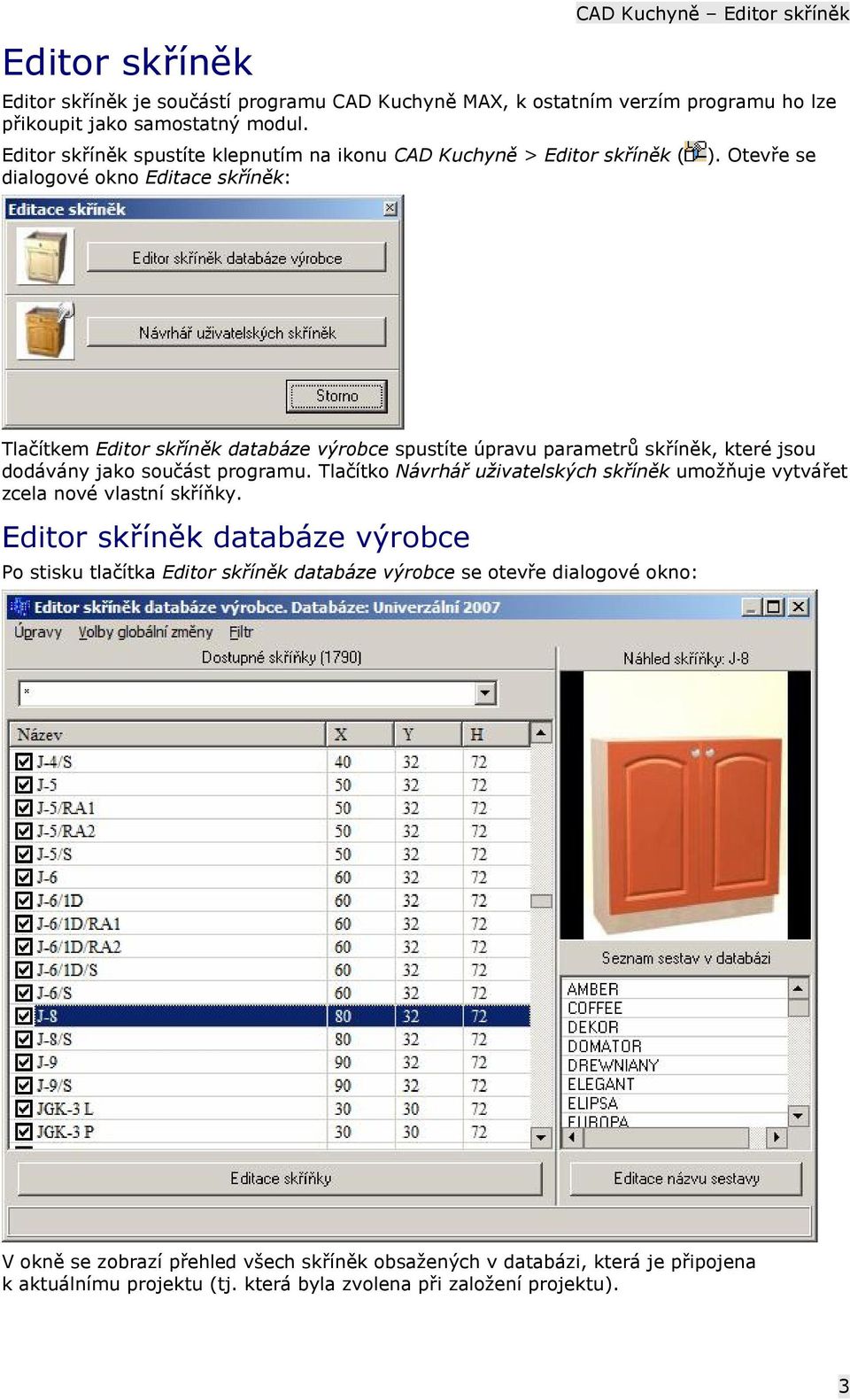Open Editor skříněk databáze výrobce
850x1400 pixels.
tap(236, 258)
